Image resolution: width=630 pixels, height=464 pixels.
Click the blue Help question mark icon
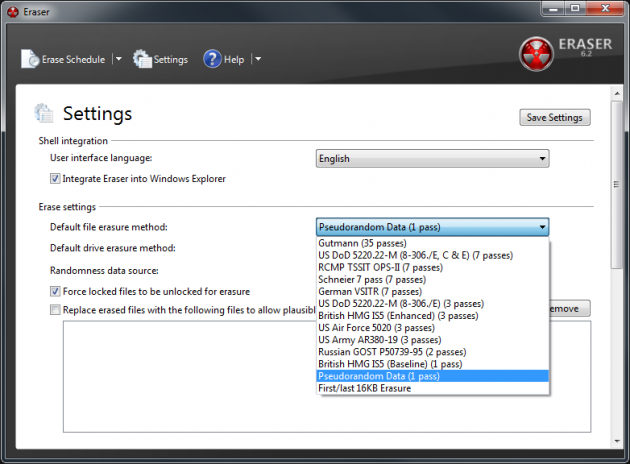pos(212,59)
